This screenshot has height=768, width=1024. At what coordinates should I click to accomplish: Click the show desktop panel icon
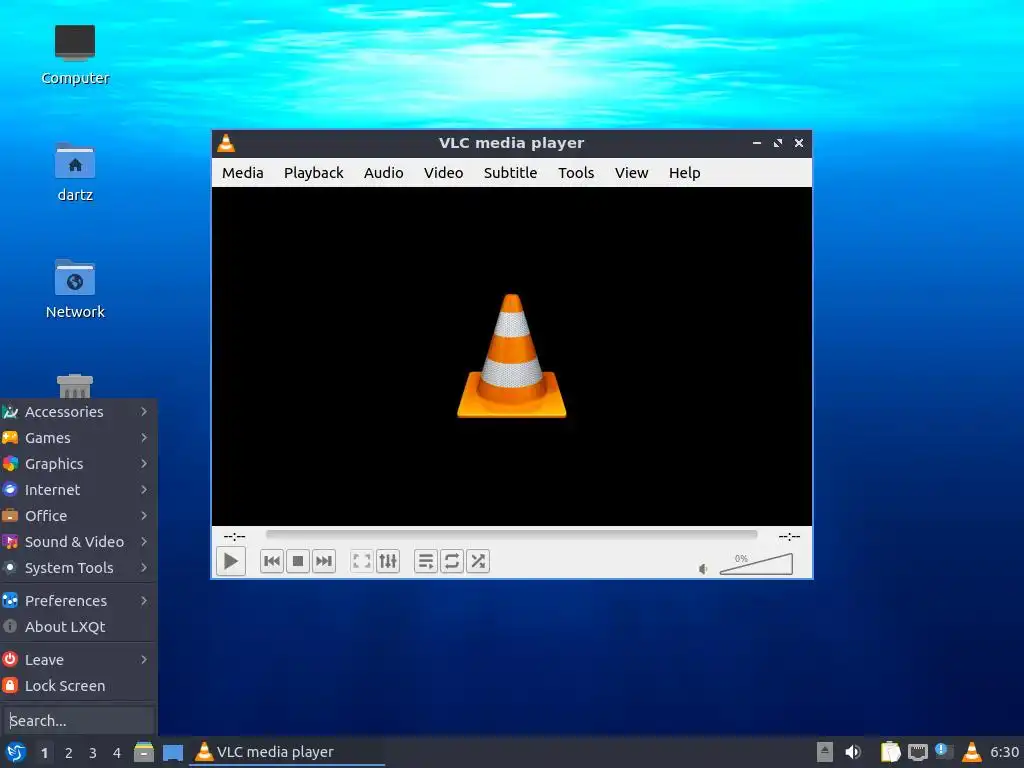pos(172,752)
